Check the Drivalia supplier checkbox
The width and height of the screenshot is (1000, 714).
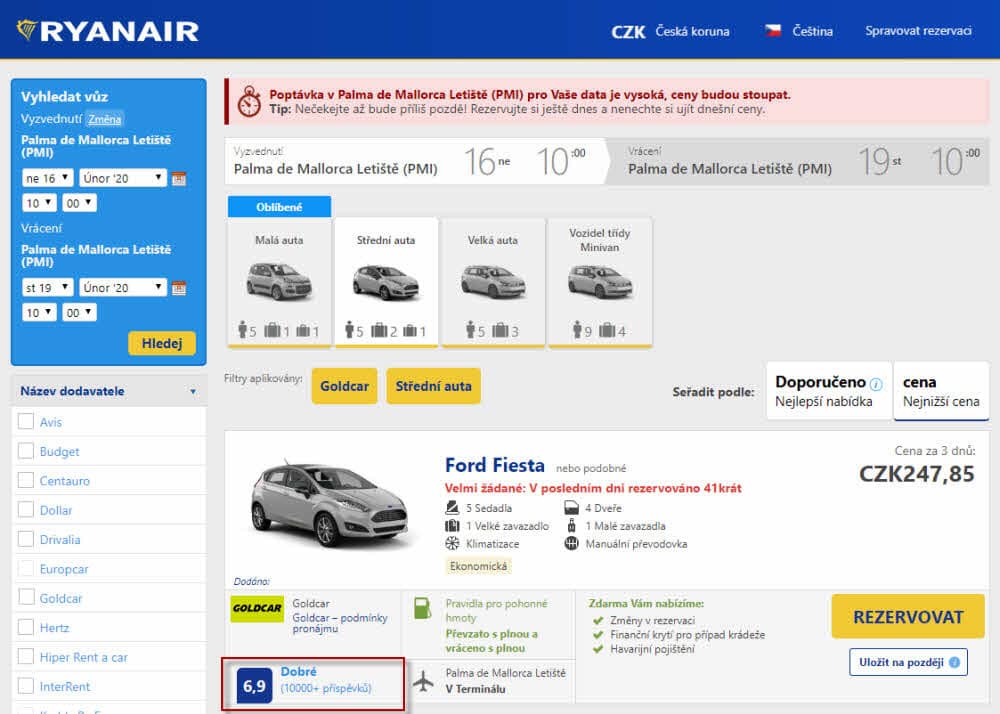(x=26, y=539)
